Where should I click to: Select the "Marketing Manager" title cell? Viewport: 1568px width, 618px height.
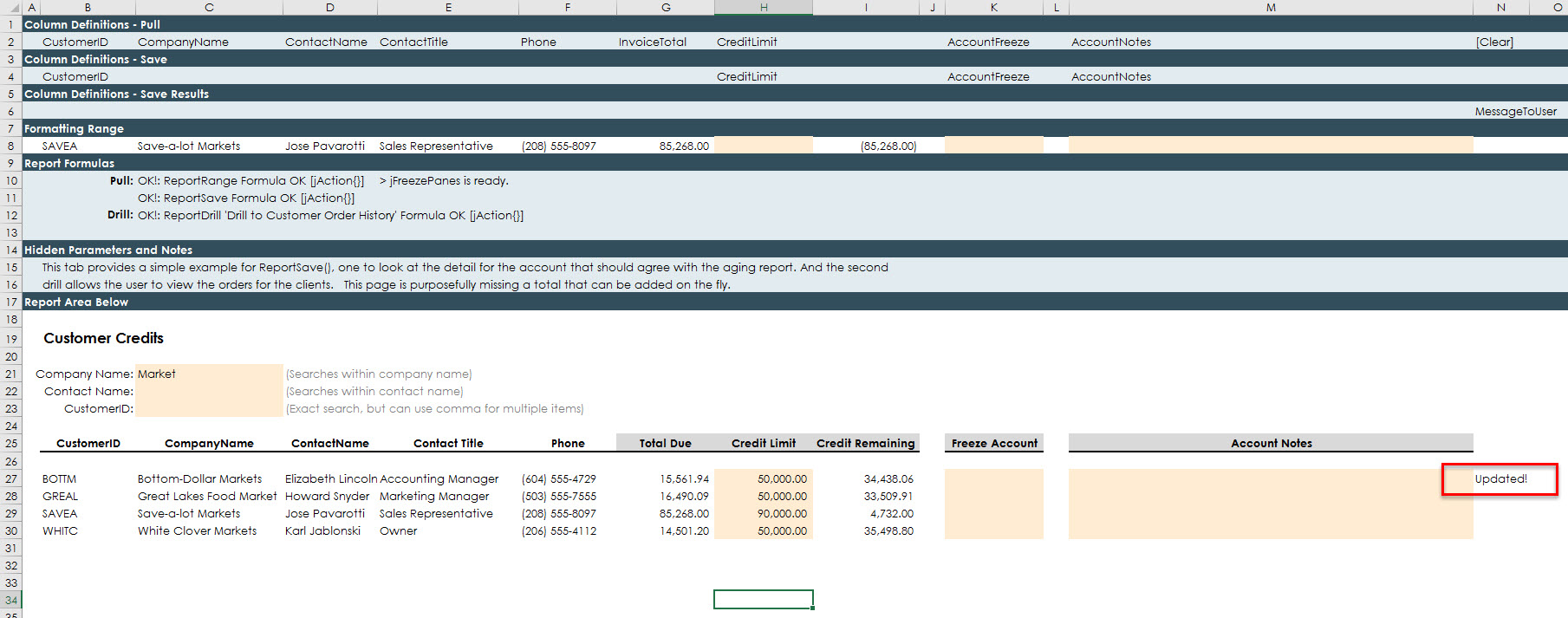click(434, 496)
